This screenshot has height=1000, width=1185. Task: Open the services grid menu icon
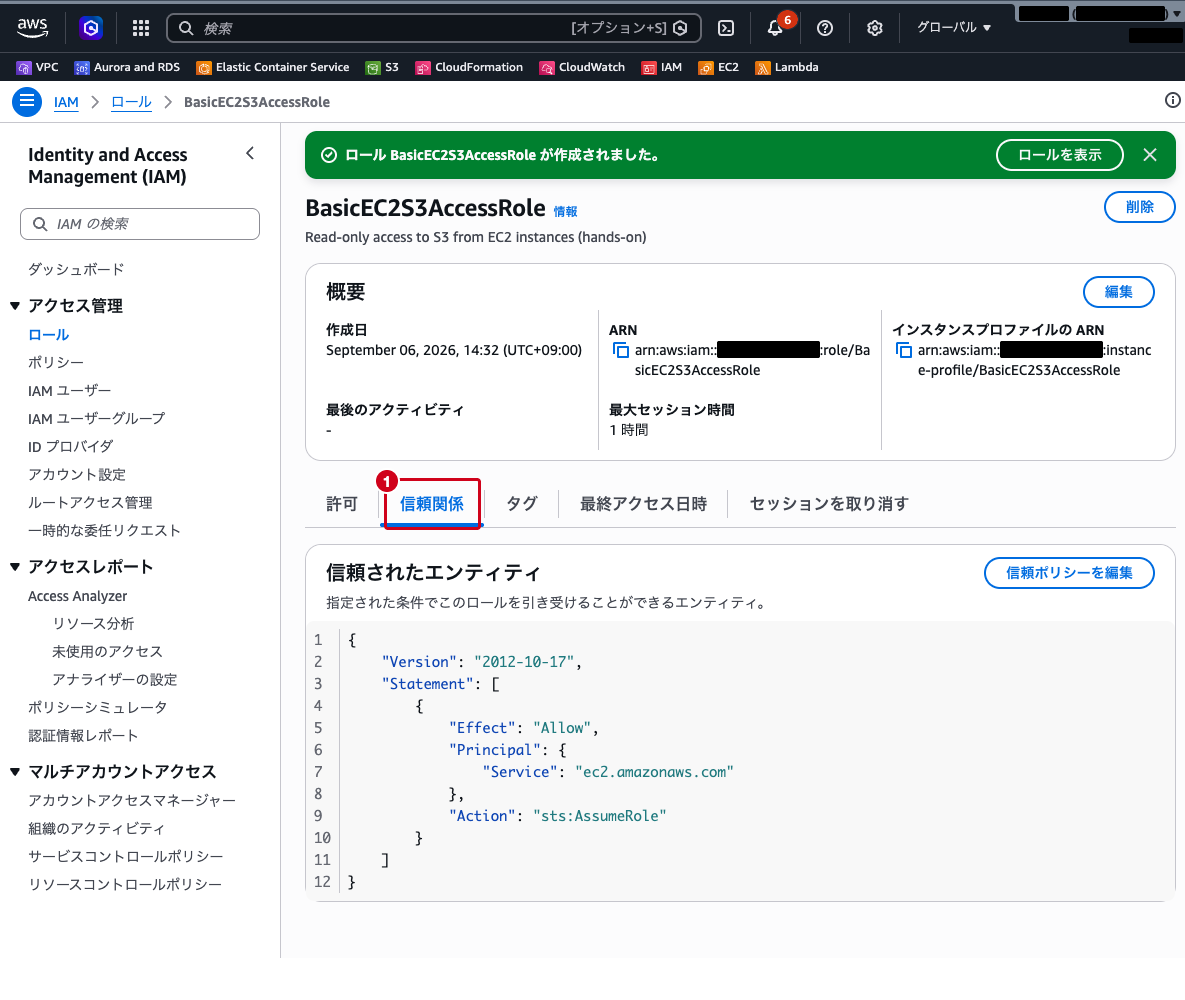coord(141,28)
